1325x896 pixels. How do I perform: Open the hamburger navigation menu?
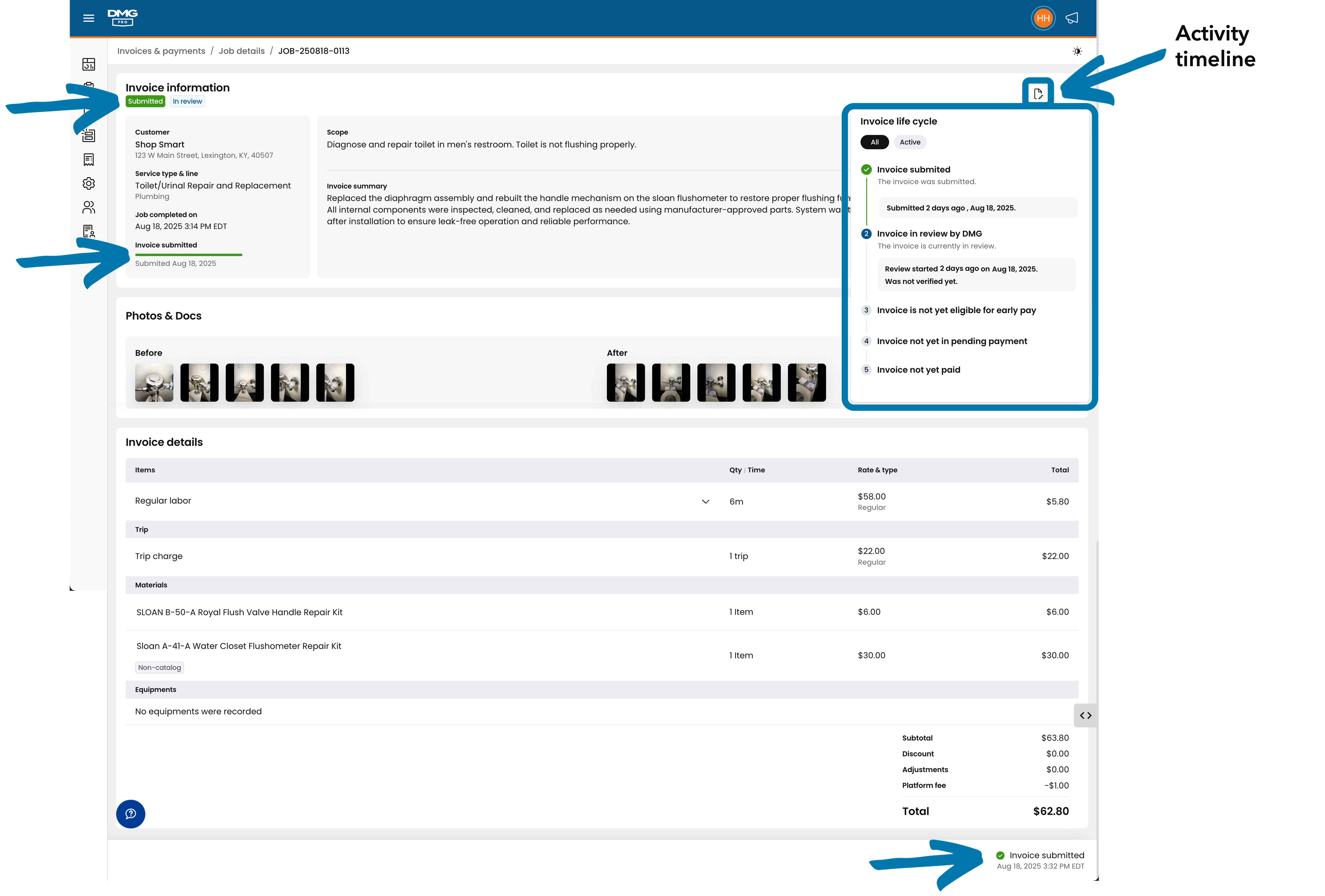click(88, 18)
